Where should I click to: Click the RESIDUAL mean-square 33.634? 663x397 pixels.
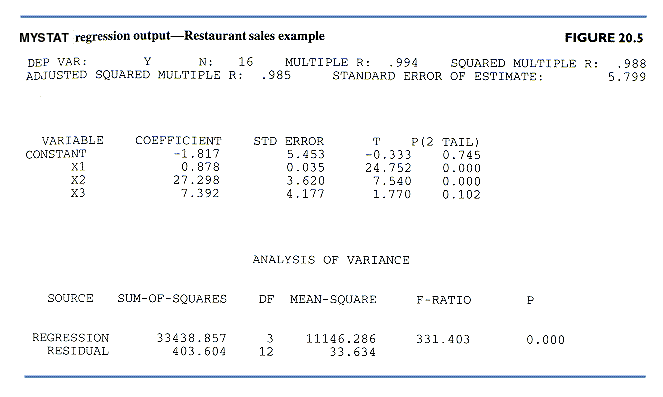353,352
